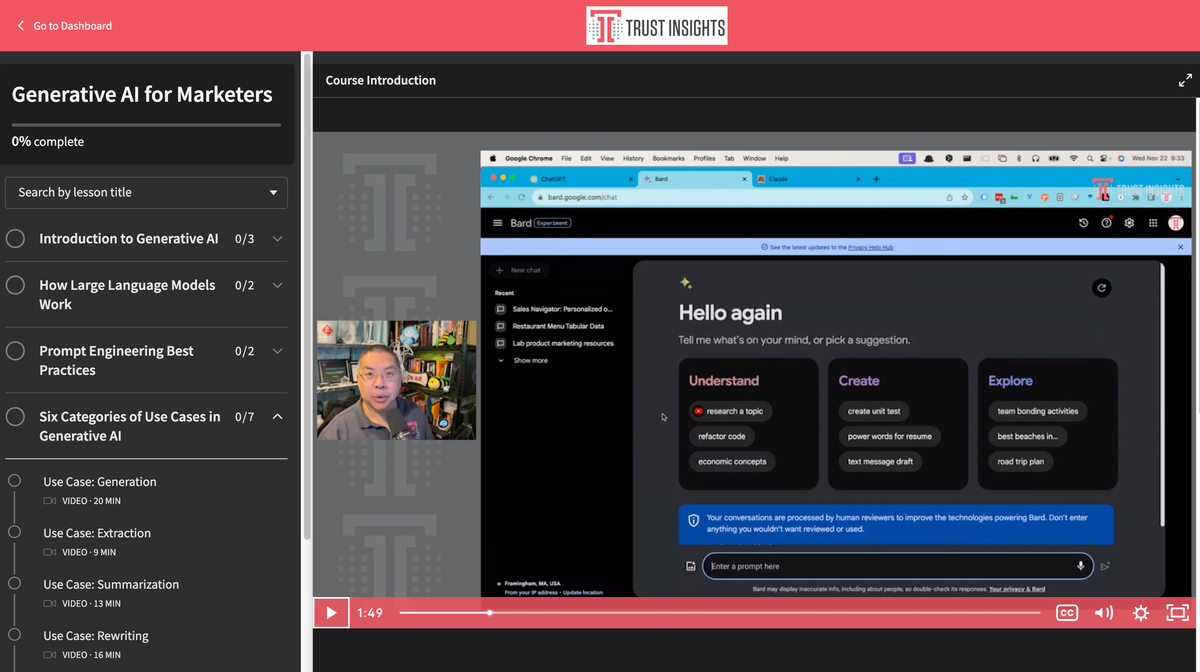Viewport: 1200px width, 672px height.
Task: Open Chrome's File menu in video
Action: (566, 158)
